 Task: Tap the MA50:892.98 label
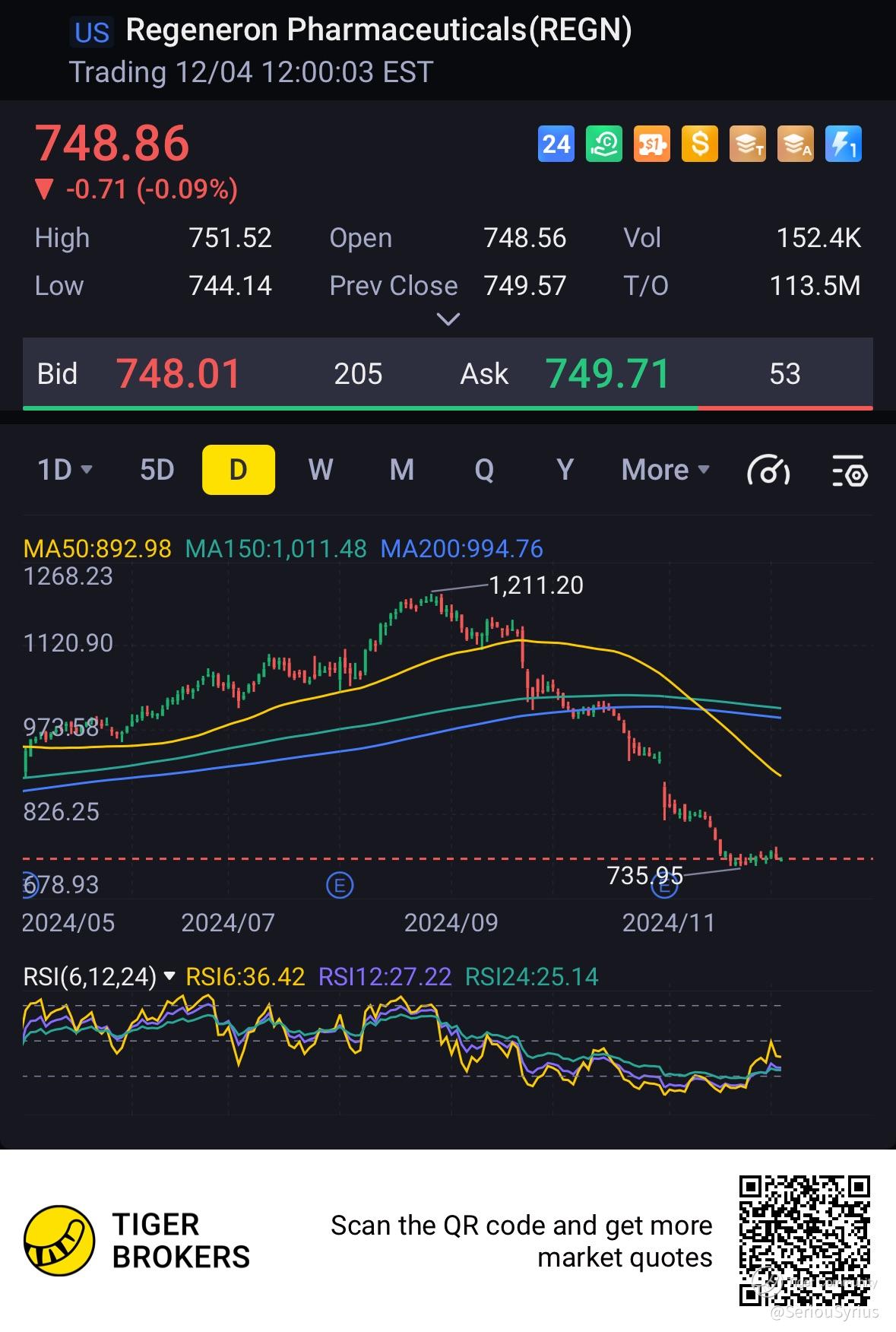97,549
